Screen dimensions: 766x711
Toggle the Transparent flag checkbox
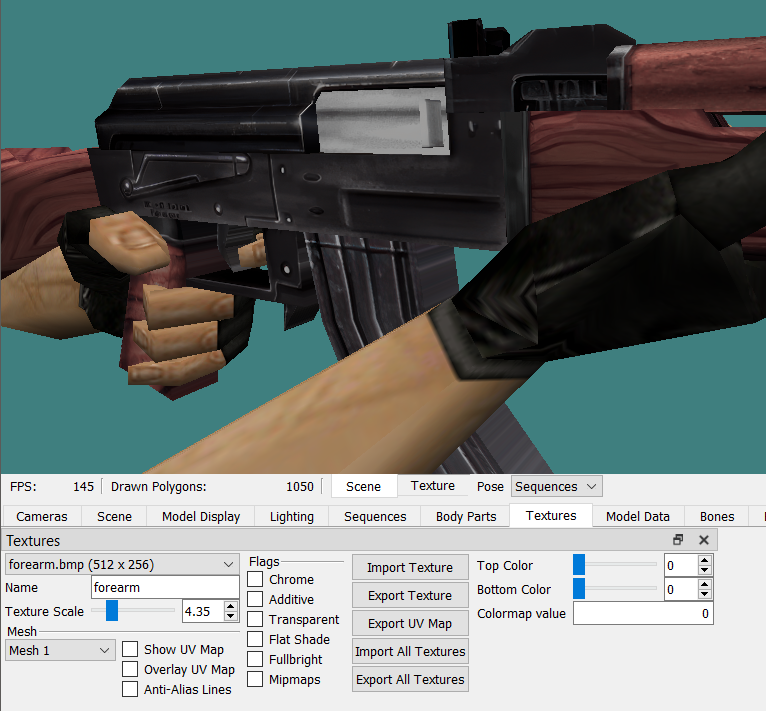pos(255,619)
